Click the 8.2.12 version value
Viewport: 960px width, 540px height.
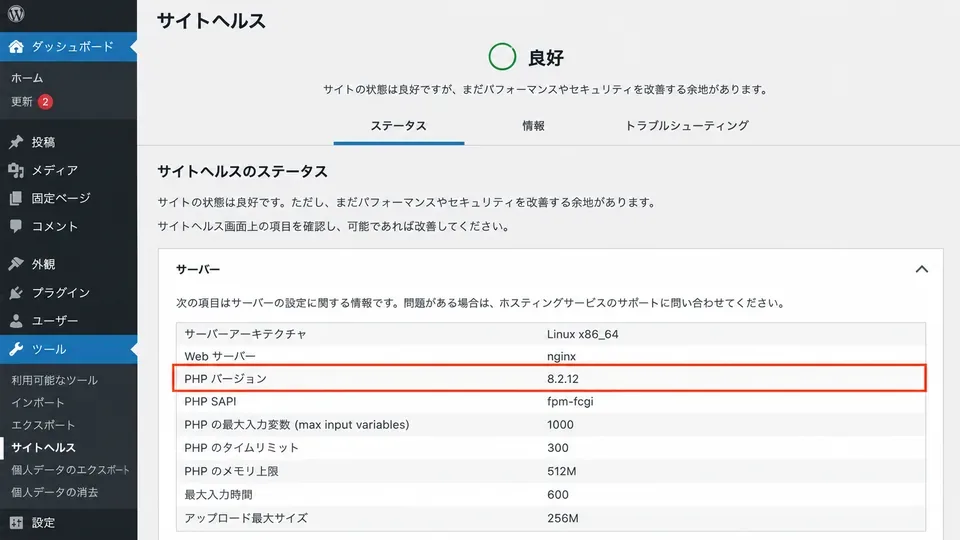point(563,379)
